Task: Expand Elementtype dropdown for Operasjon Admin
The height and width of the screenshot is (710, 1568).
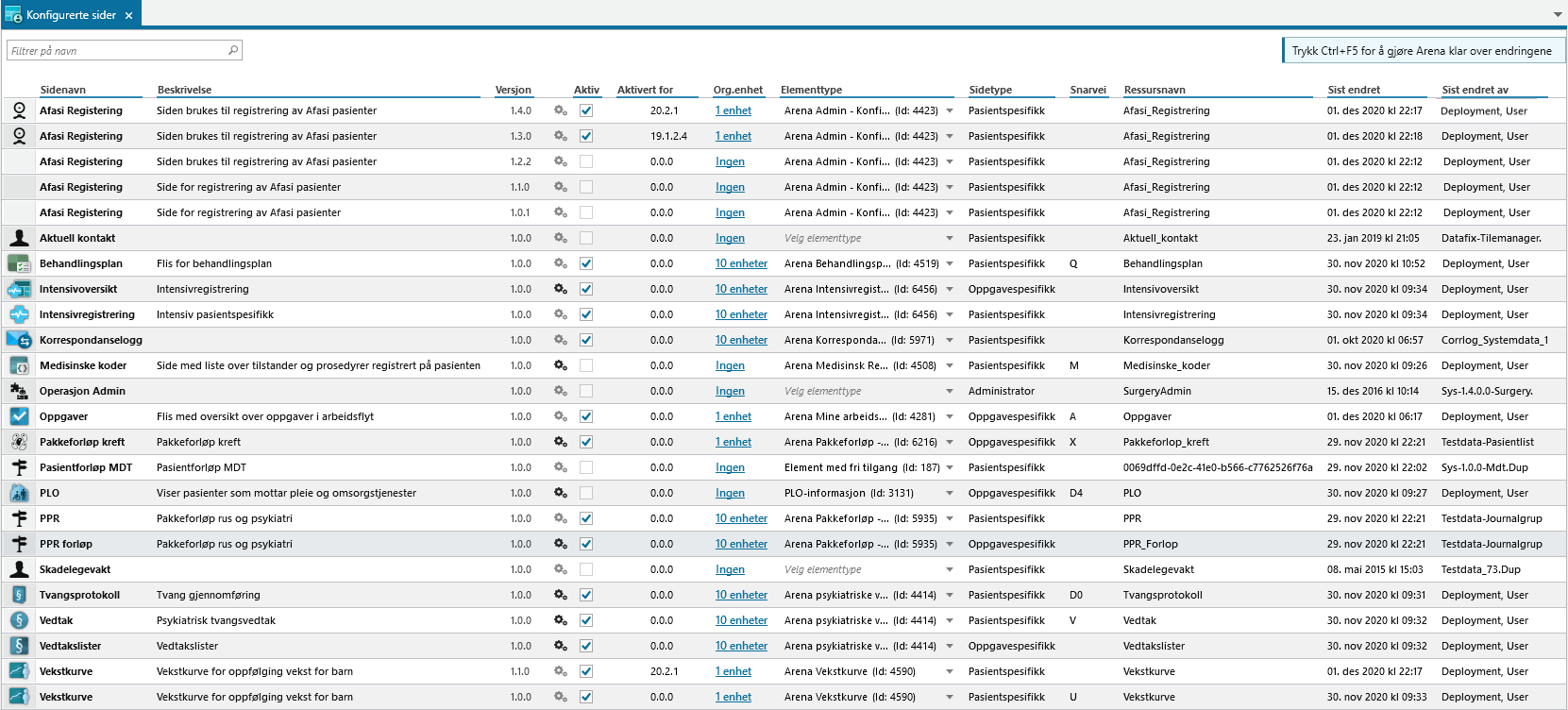Action: (x=950, y=391)
